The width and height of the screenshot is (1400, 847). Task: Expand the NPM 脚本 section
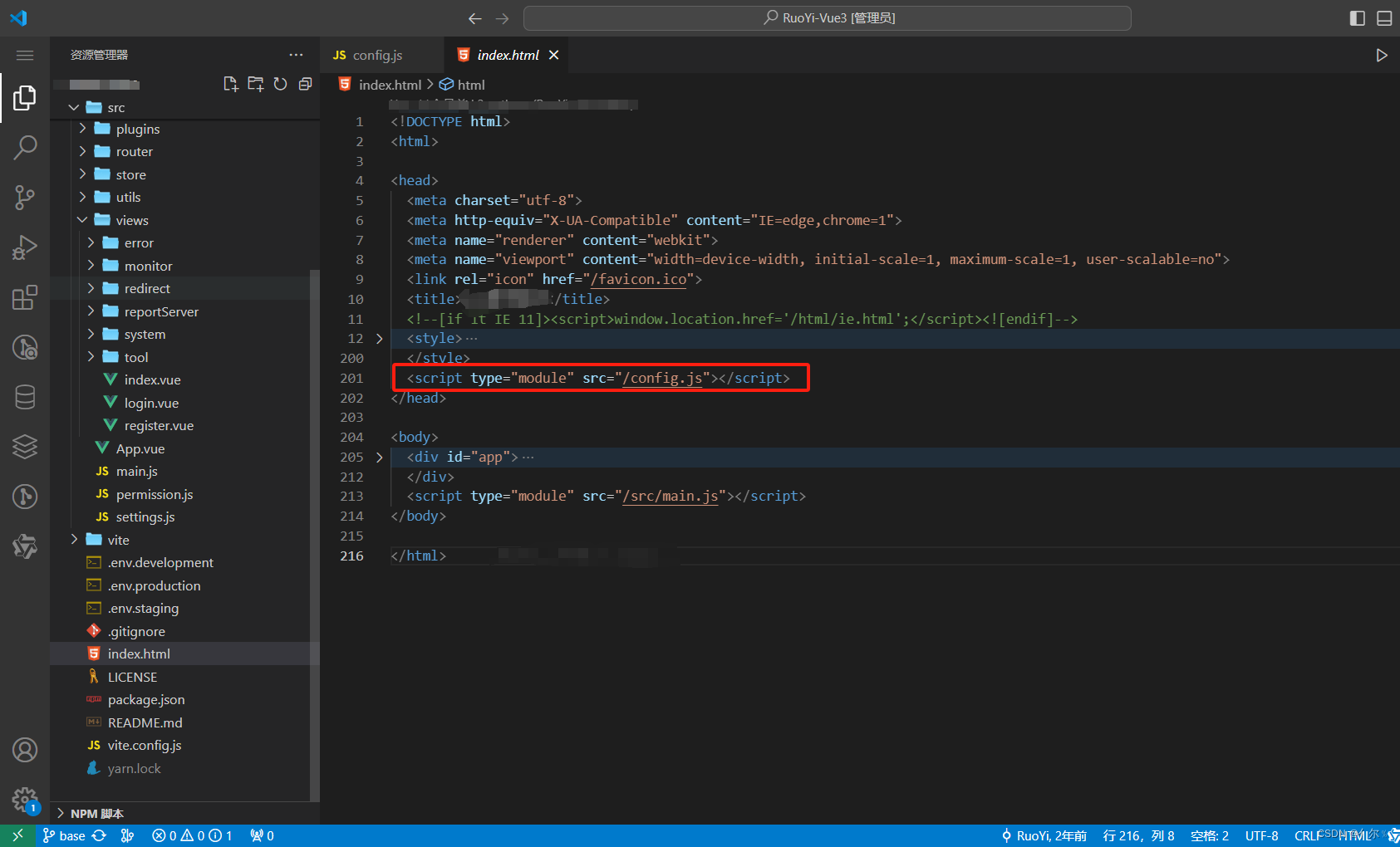coord(59,813)
